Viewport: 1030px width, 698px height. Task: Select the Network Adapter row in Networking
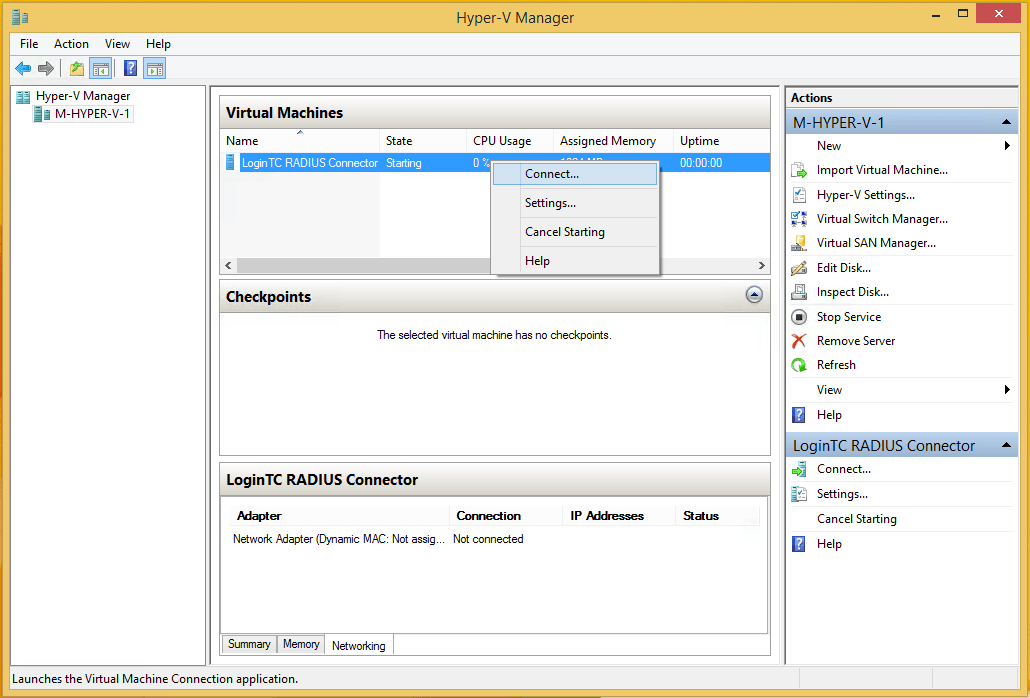point(495,539)
